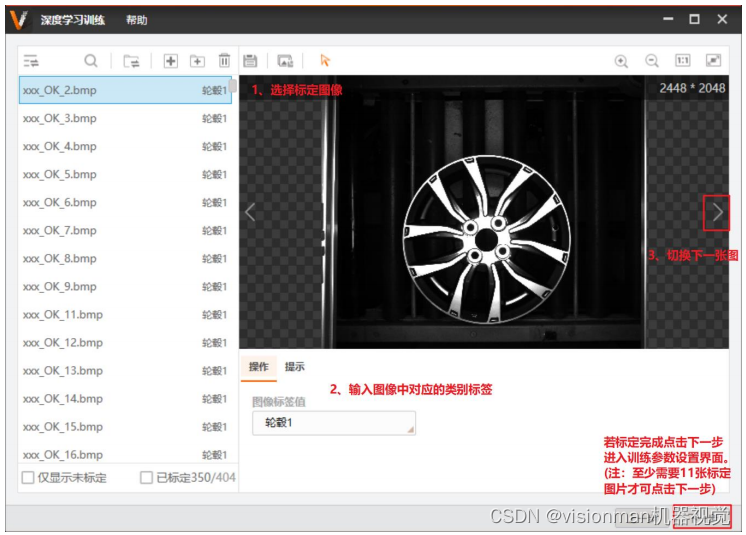Screen dimensions: 746x535
Task: Click the file list scrollbar thumb
Action: pos(233,86)
